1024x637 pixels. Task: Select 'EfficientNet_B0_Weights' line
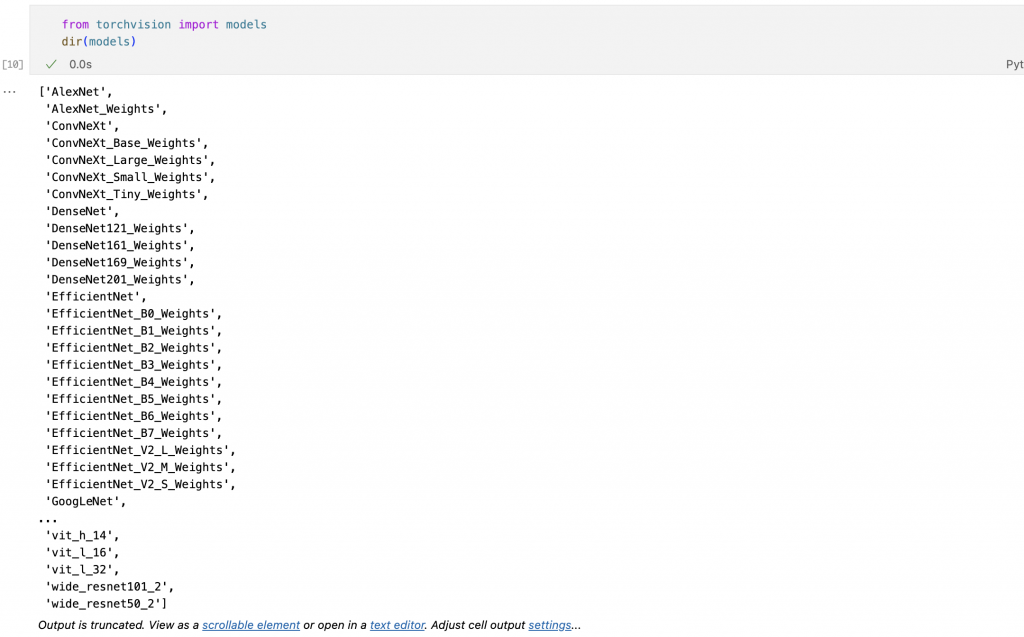[x=133, y=314]
